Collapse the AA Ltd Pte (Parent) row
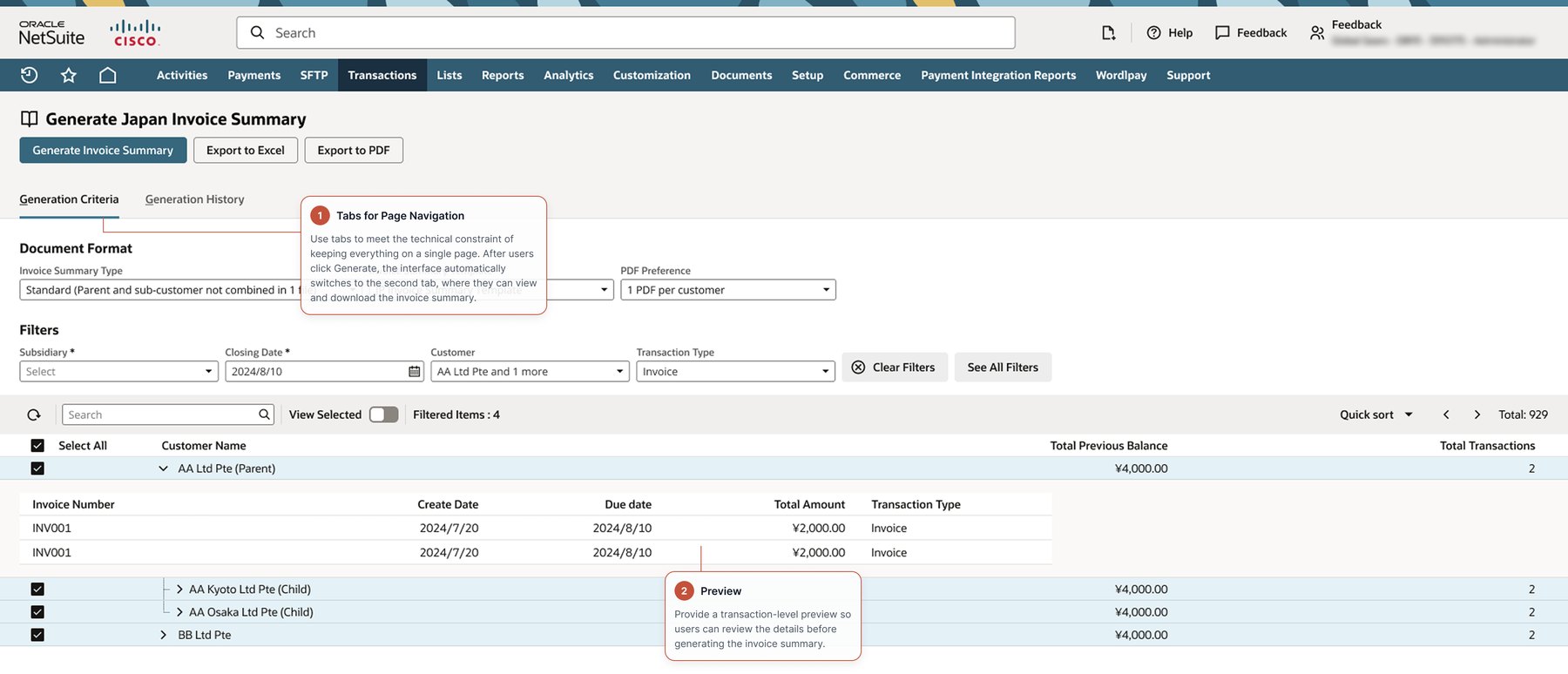1568x674 pixels. tap(163, 468)
